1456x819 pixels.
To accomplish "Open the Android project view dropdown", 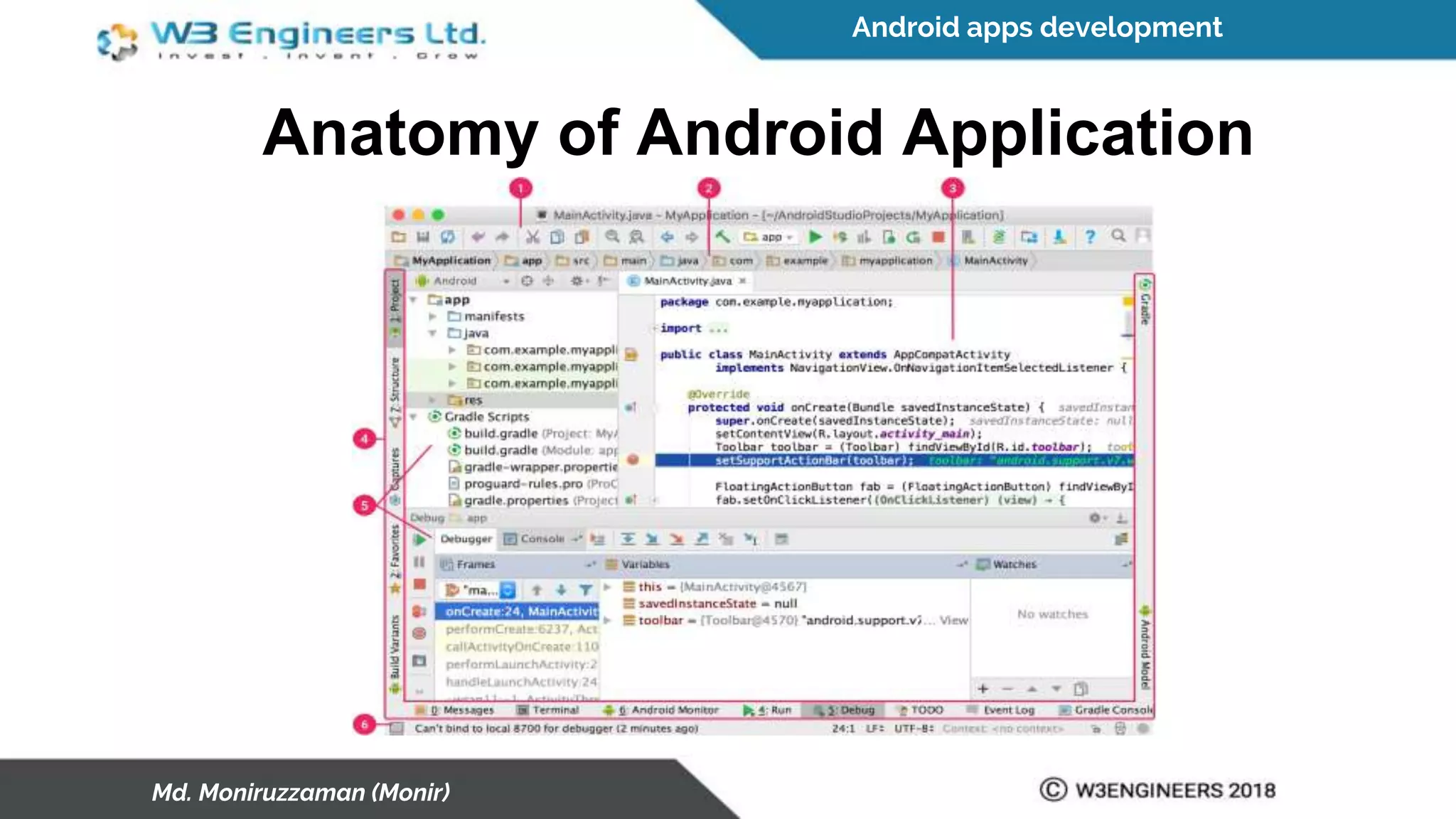I will pos(462,281).
